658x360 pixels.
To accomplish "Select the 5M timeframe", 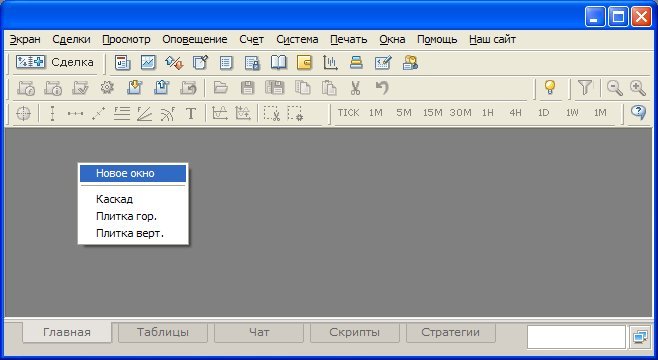I will pos(404,112).
